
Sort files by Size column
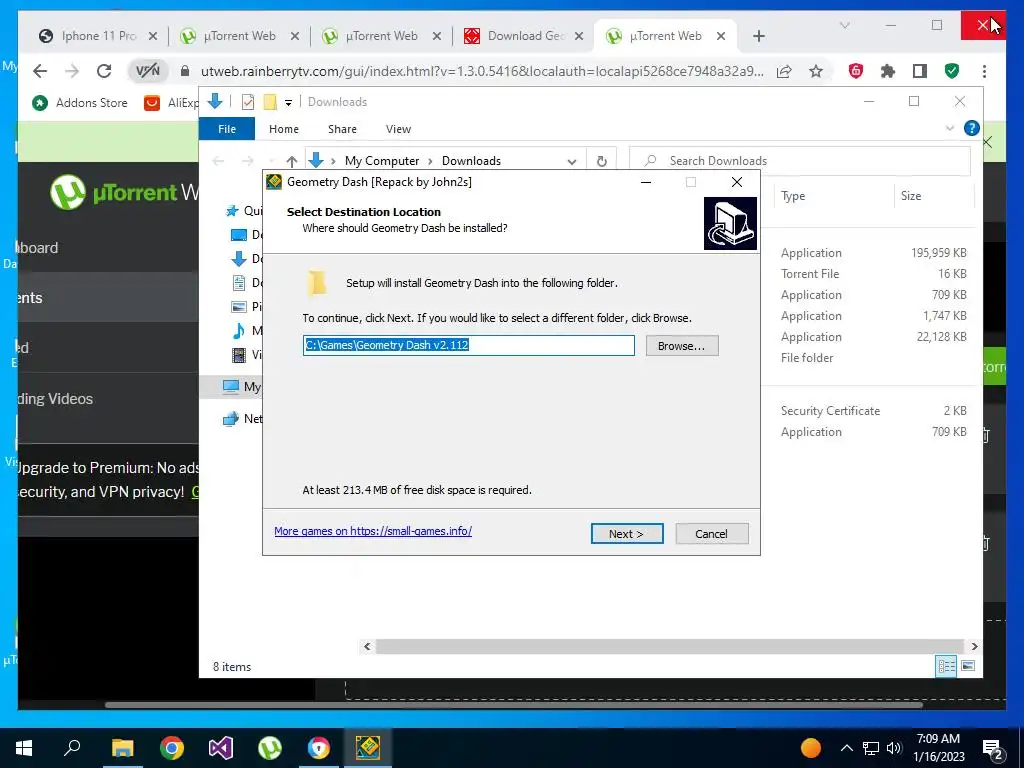pyautogui.click(x=910, y=196)
